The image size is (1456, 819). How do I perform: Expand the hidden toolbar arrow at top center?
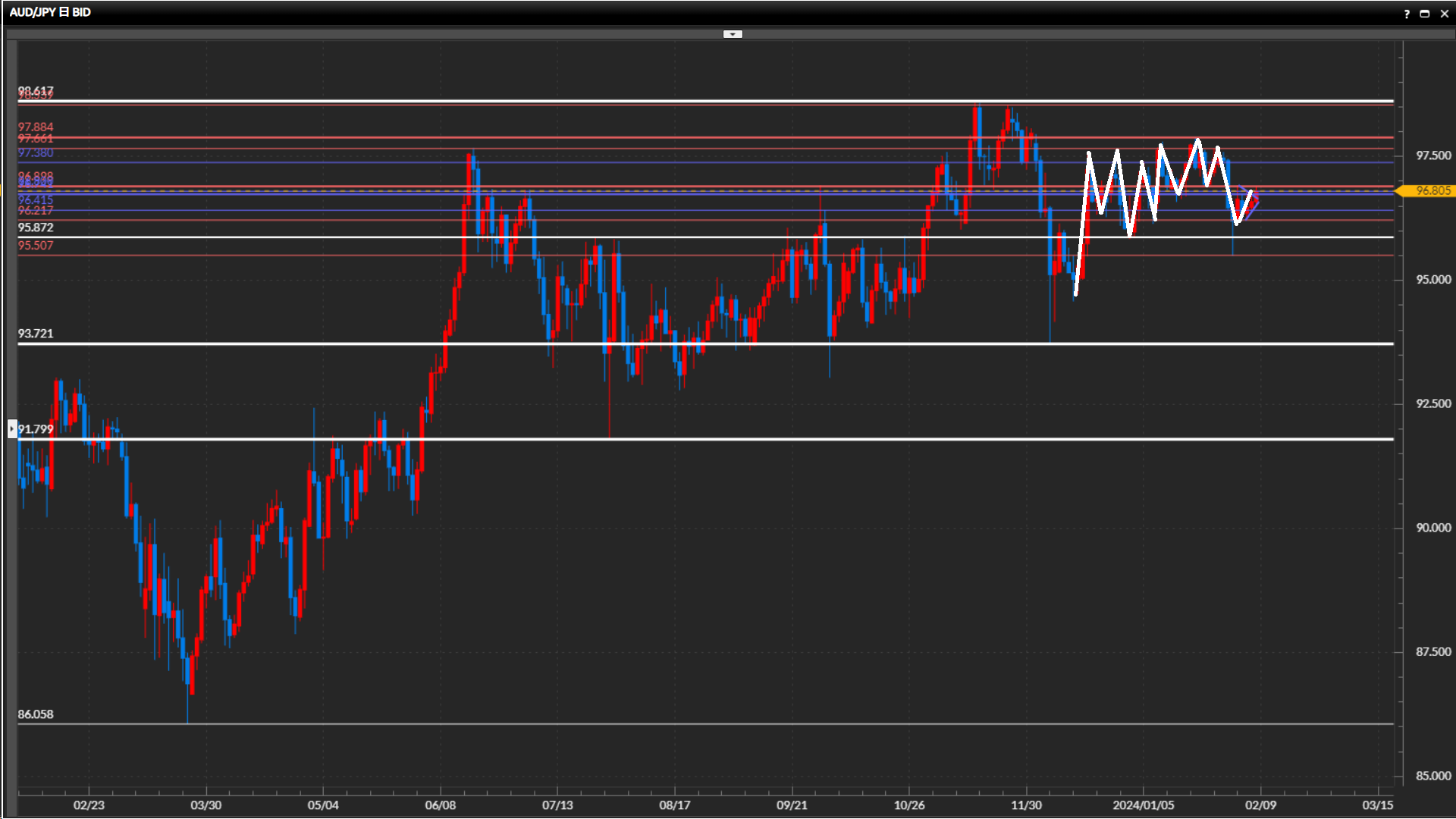733,34
